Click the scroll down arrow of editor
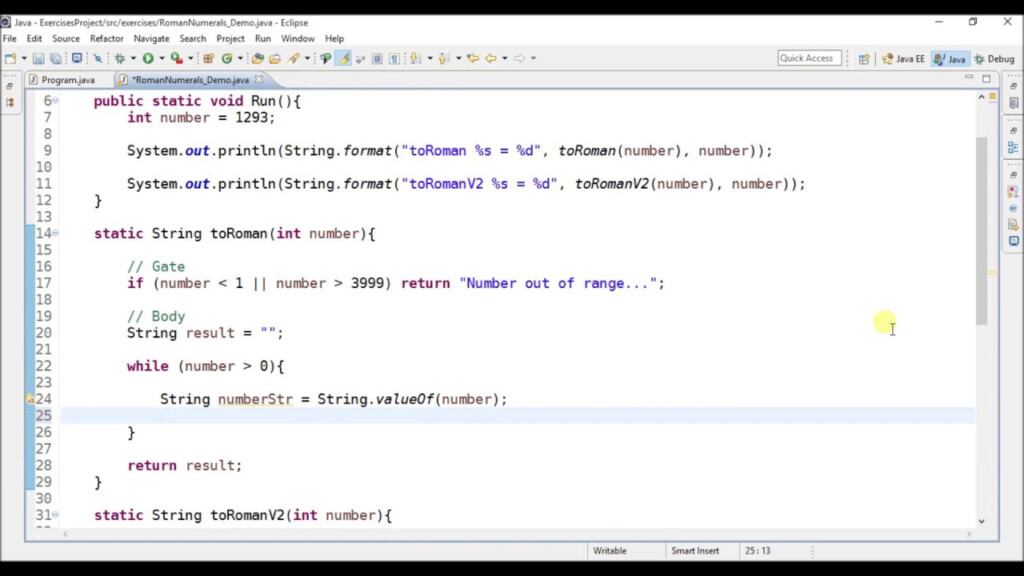The width and height of the screenshot is (1024, 576). point(982,521)
